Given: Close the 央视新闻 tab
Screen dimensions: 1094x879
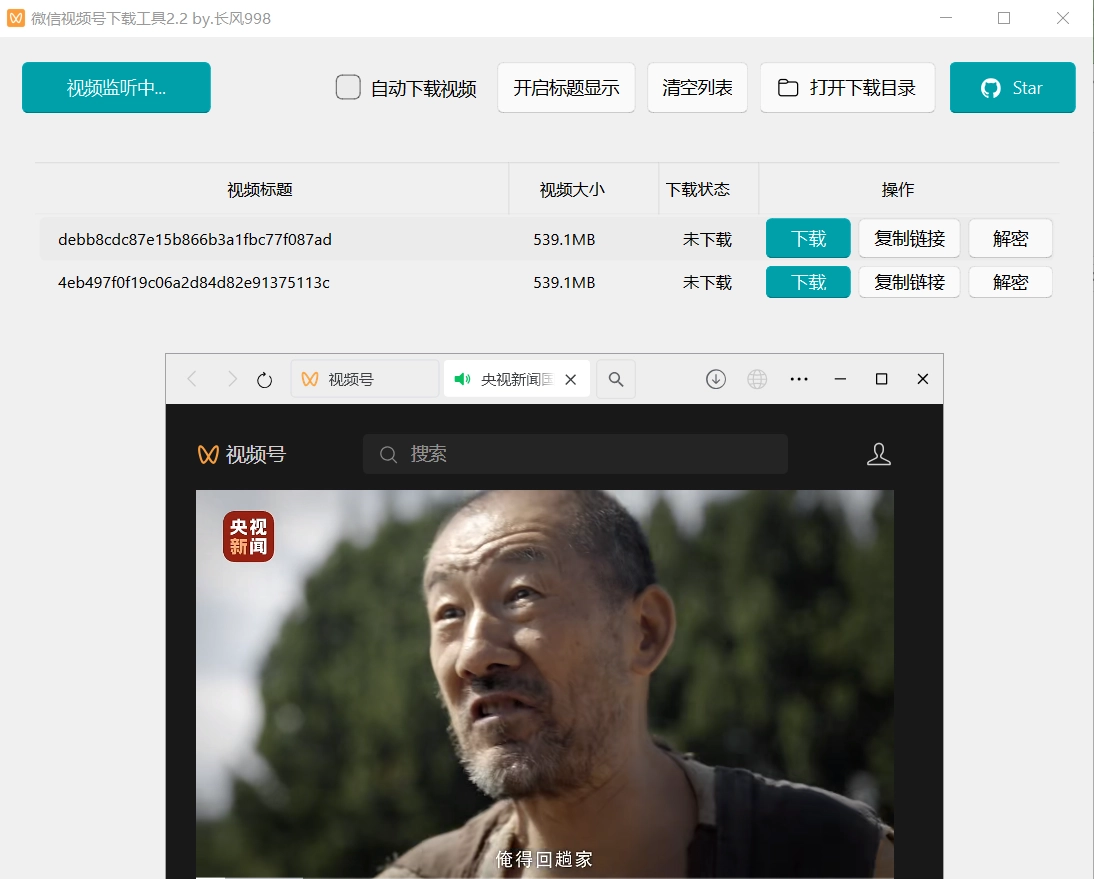Looking at the screenshot, I should [571, 379].
